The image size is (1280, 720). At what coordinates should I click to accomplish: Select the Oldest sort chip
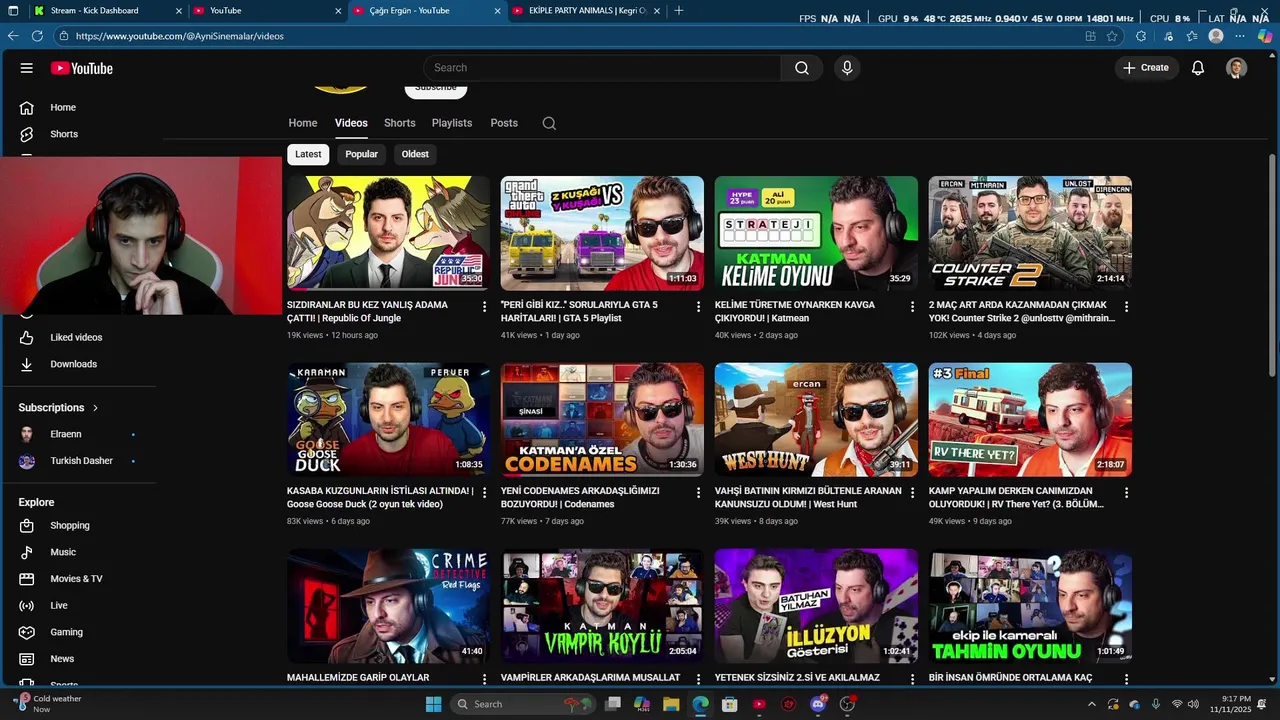point(415,154)
